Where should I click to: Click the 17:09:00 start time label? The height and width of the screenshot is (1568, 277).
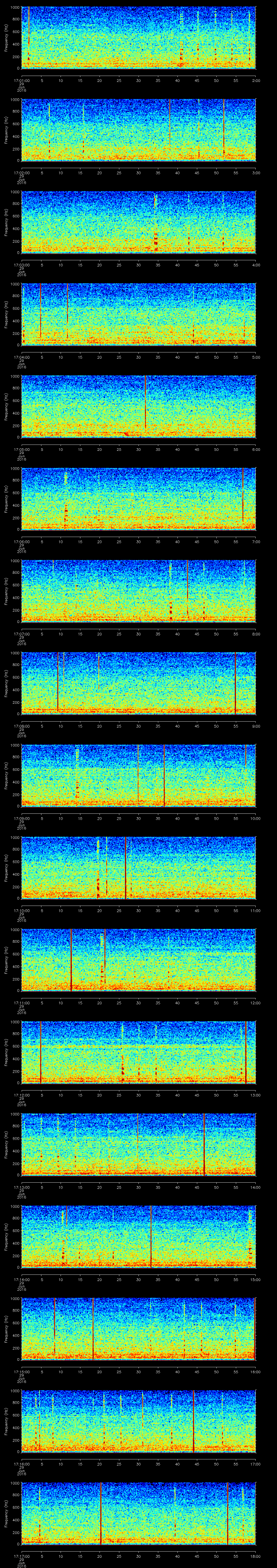[21, 818]
